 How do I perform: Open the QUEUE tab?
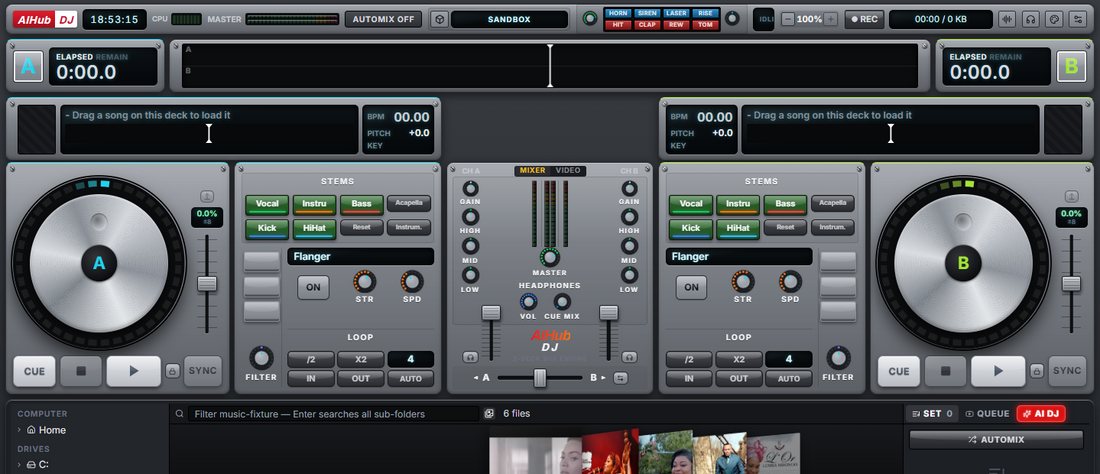pos(987,414)
